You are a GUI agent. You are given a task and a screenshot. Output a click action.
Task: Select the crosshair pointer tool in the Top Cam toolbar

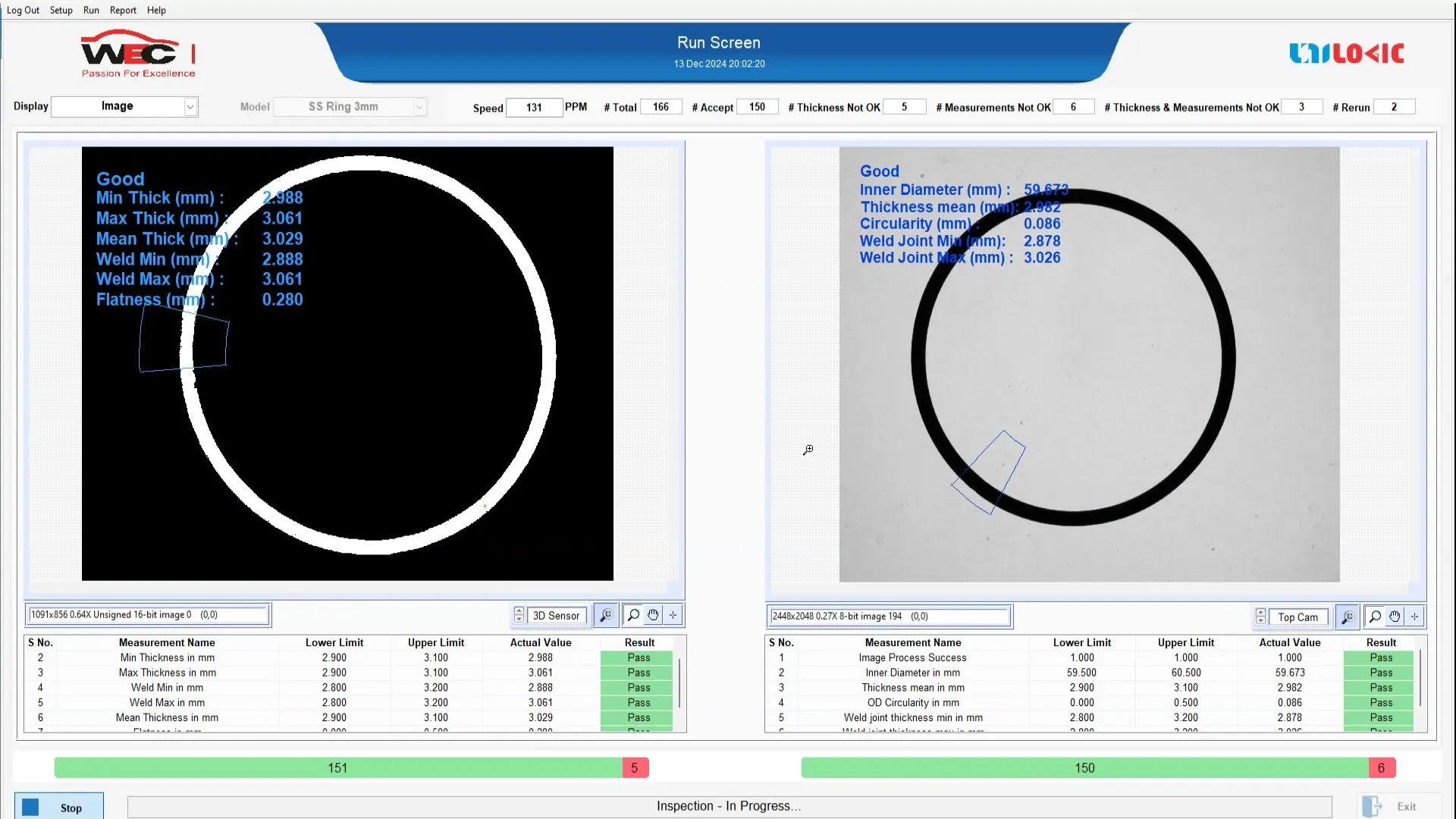(1414, 617)
